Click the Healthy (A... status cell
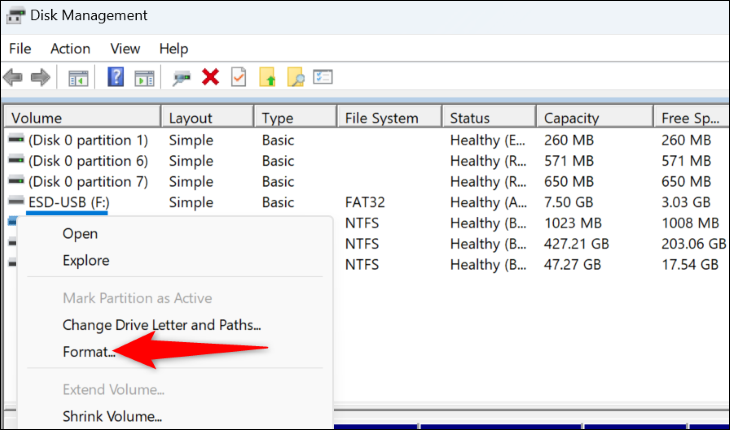This screenshot has height=430, width=730. click(x=488, y=202)
